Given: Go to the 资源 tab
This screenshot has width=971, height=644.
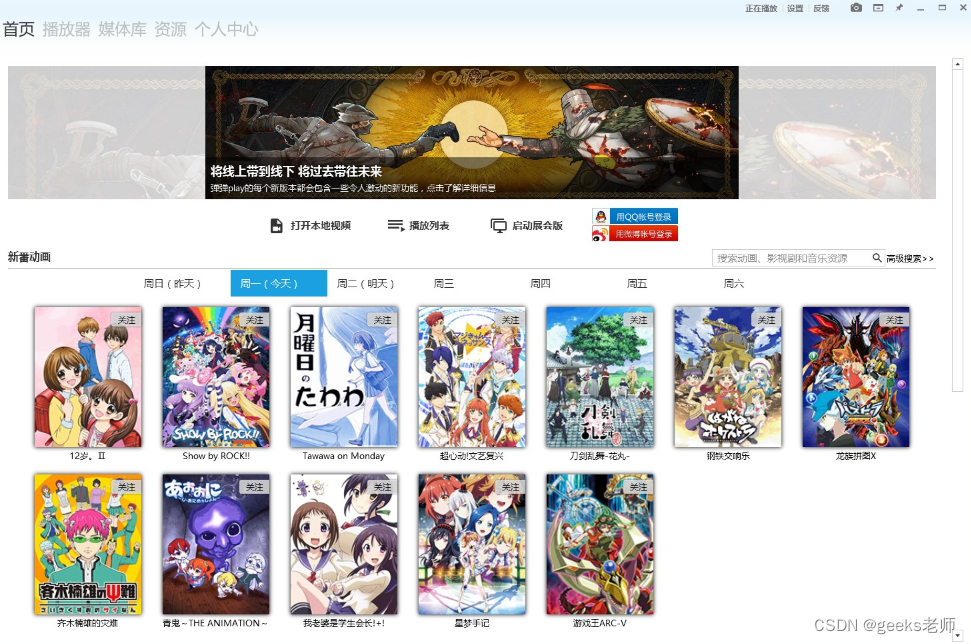Looking at the screenshot, I should [170, 29].
